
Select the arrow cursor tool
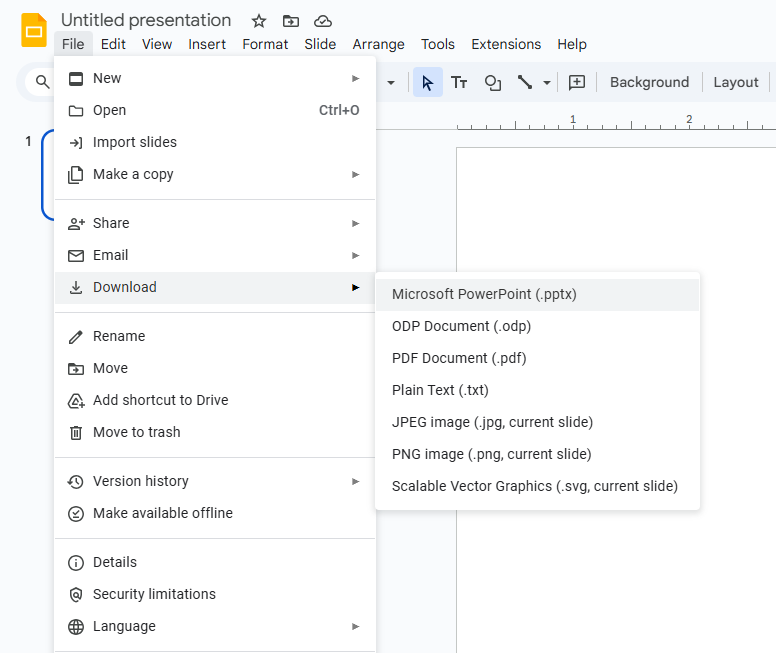[428, 82]
